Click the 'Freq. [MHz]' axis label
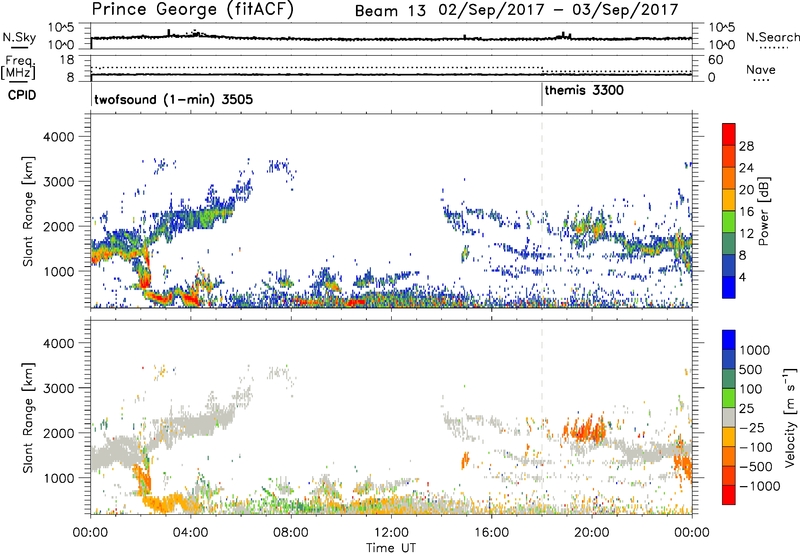The image size is (800, 554). [x=18, y=67]
